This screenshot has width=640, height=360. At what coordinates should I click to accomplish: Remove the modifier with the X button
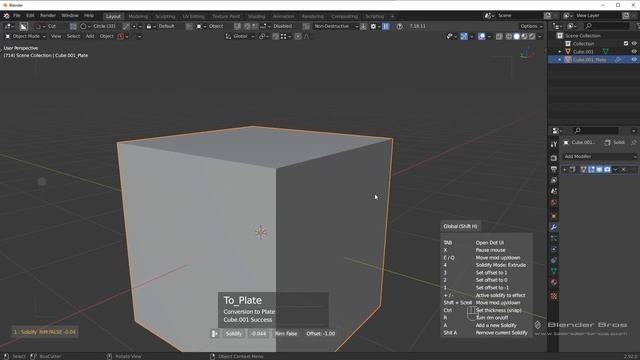[624, 169]
